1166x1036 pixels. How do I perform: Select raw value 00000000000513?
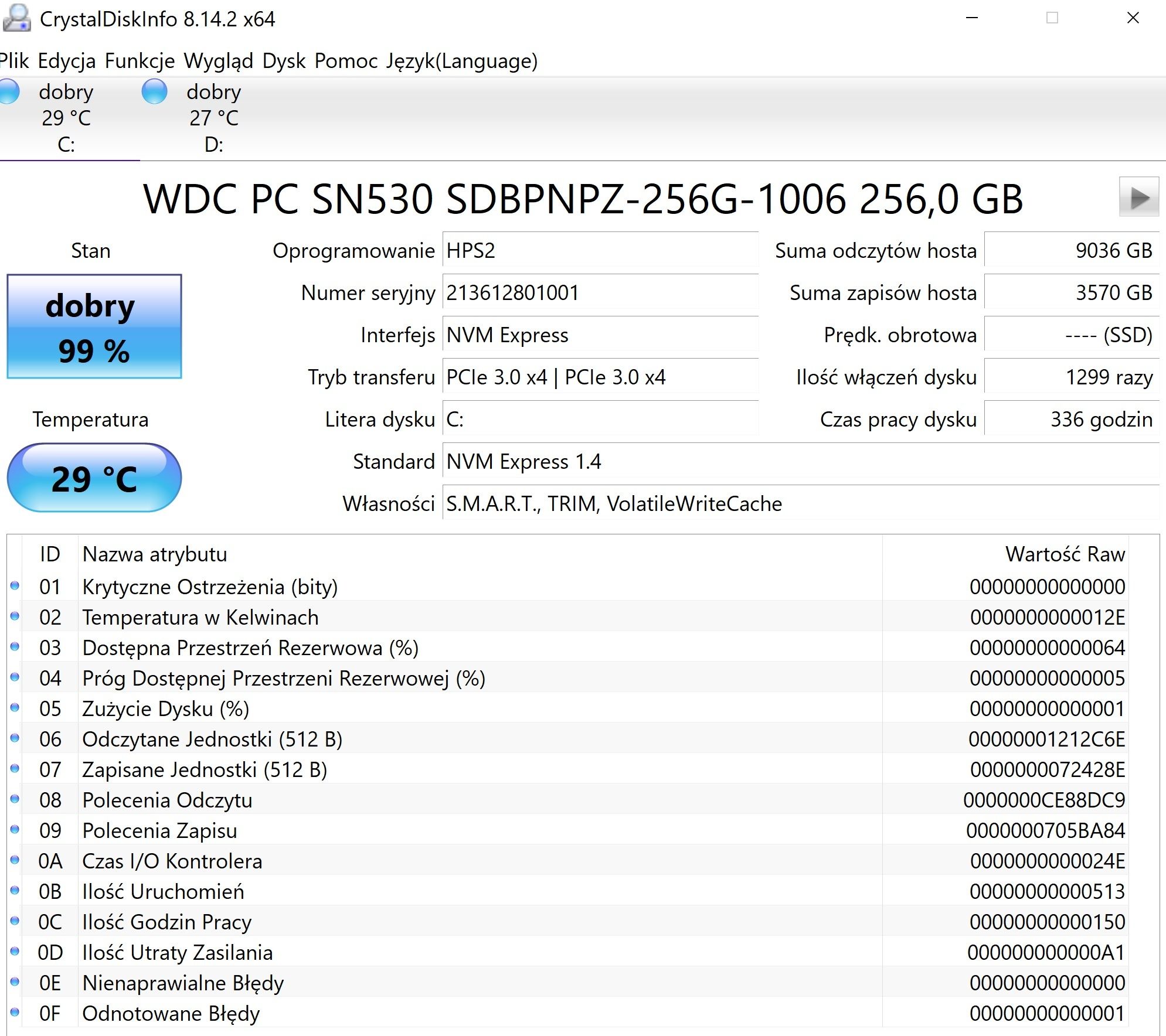pos(1048,891)
